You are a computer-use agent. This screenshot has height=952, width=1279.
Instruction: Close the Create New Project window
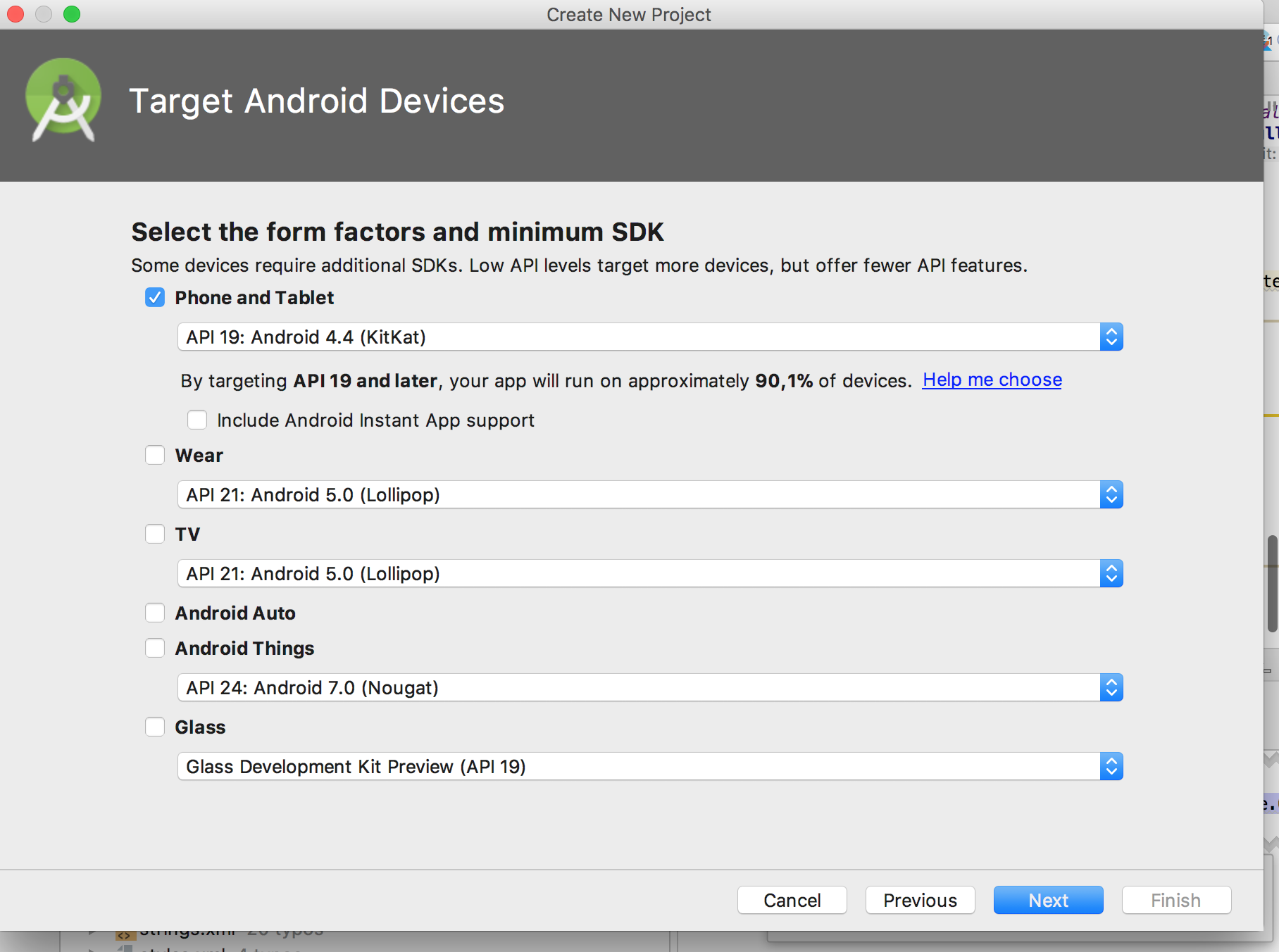click(15, 14)
